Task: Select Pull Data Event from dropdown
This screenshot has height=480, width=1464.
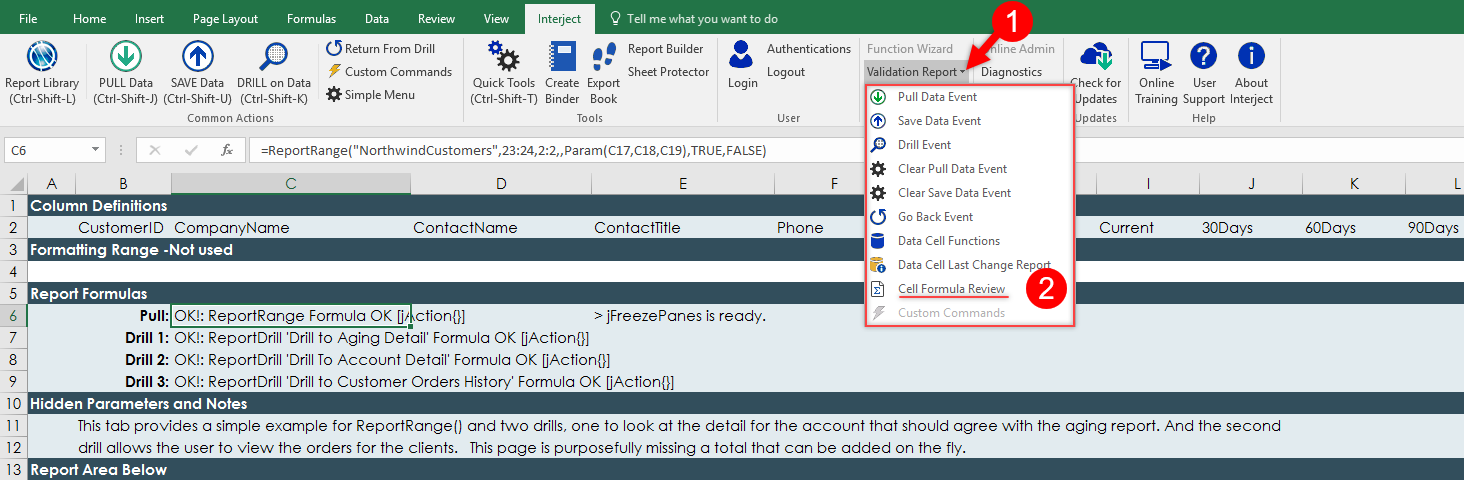Action: 968,97
